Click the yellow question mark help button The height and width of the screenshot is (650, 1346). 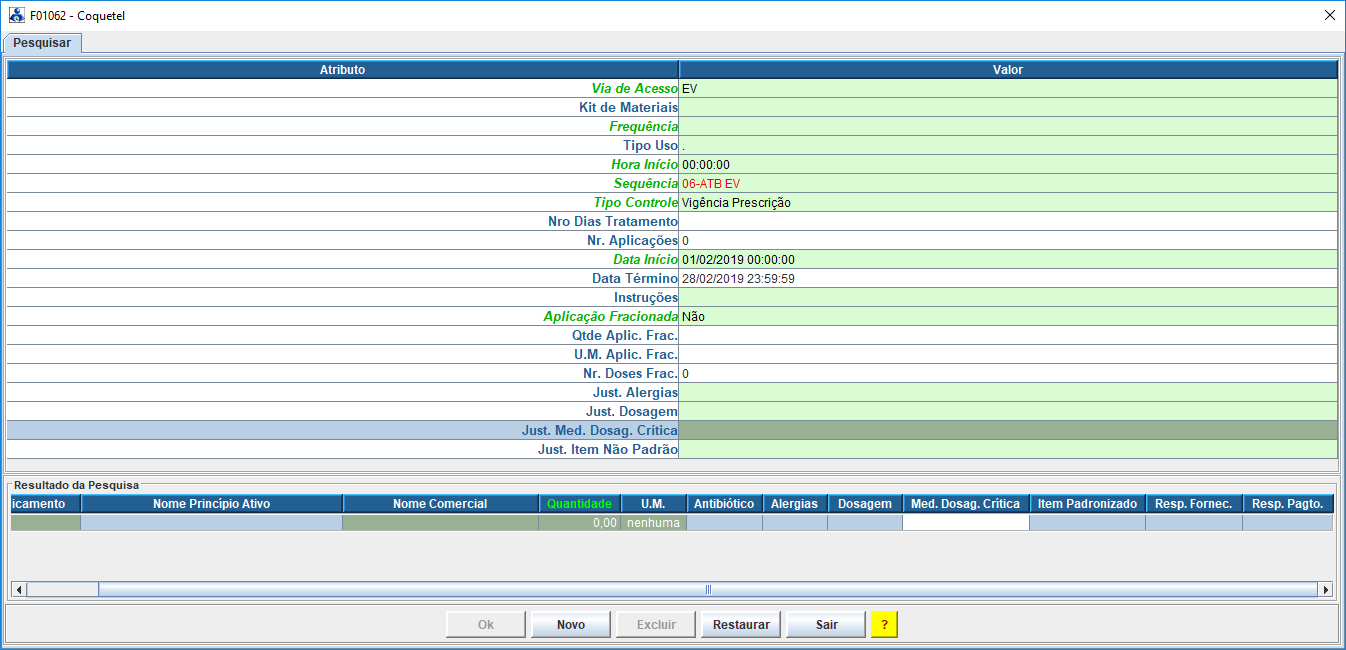884,624
